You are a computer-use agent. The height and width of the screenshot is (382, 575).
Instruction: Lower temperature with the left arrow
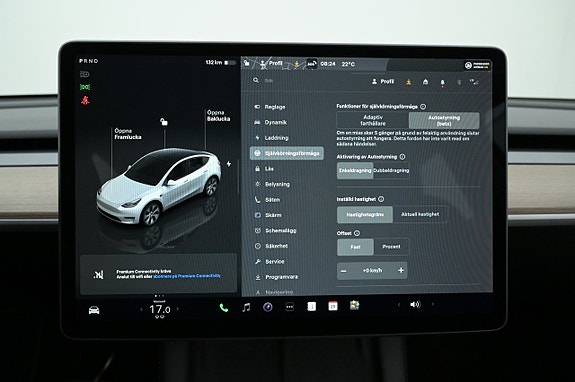click(142, 309)
